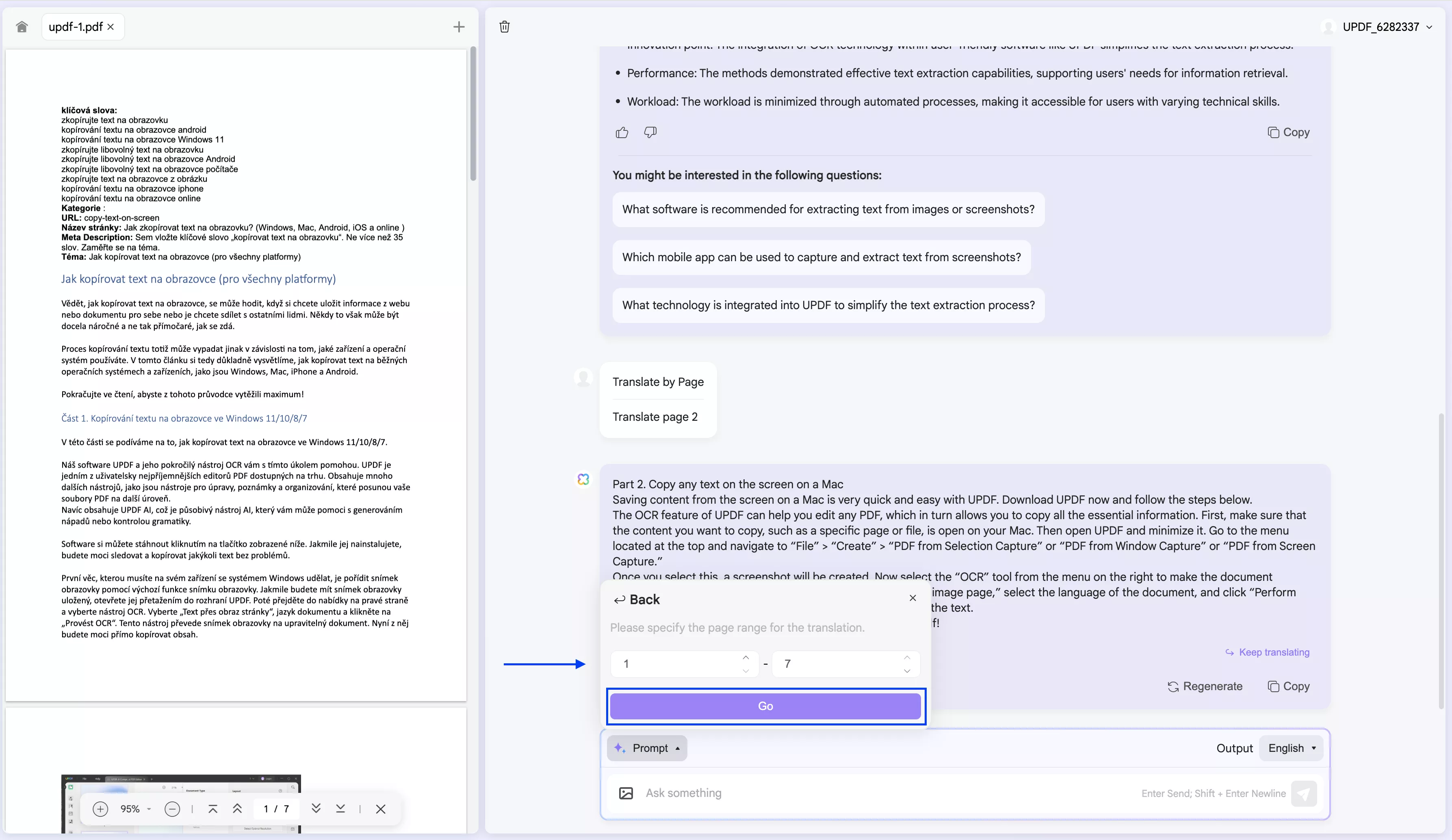This screenshot has height=840, width=1452.
Task: Give the AI answer a thumbs up
Action: point(622,132)
